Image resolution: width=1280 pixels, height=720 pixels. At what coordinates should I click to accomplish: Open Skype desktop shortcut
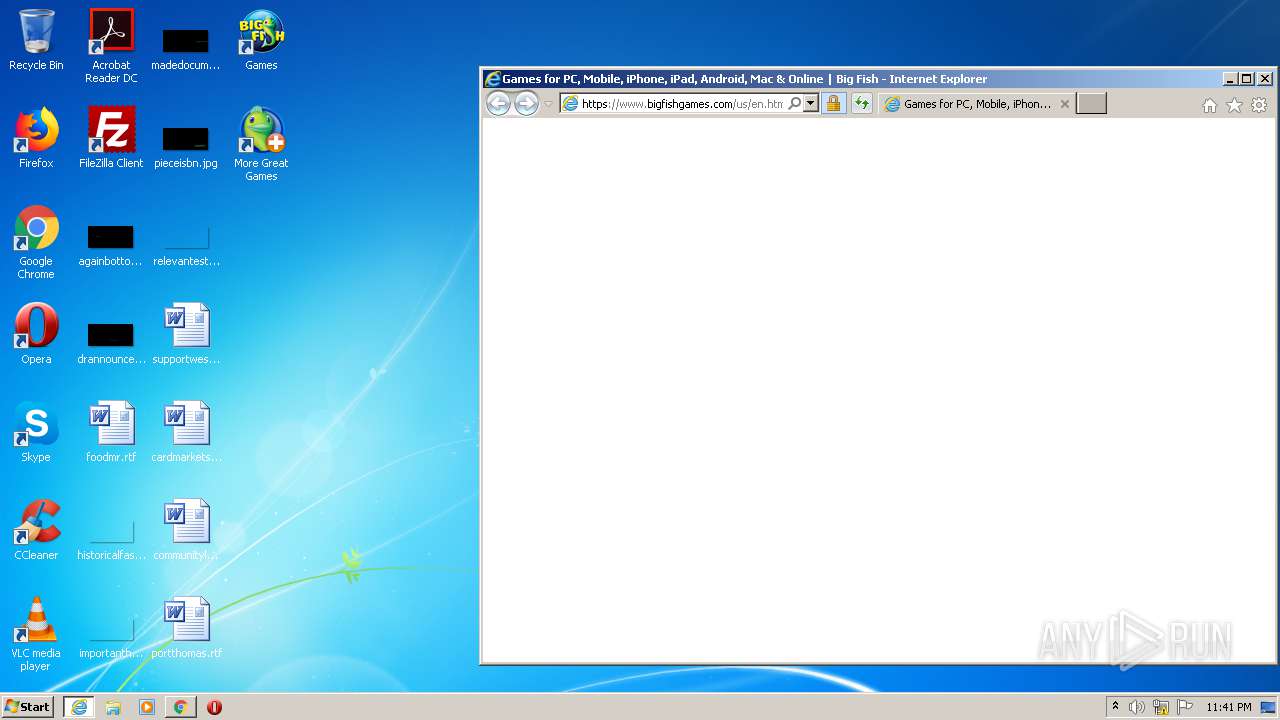(x=36, y=432)
